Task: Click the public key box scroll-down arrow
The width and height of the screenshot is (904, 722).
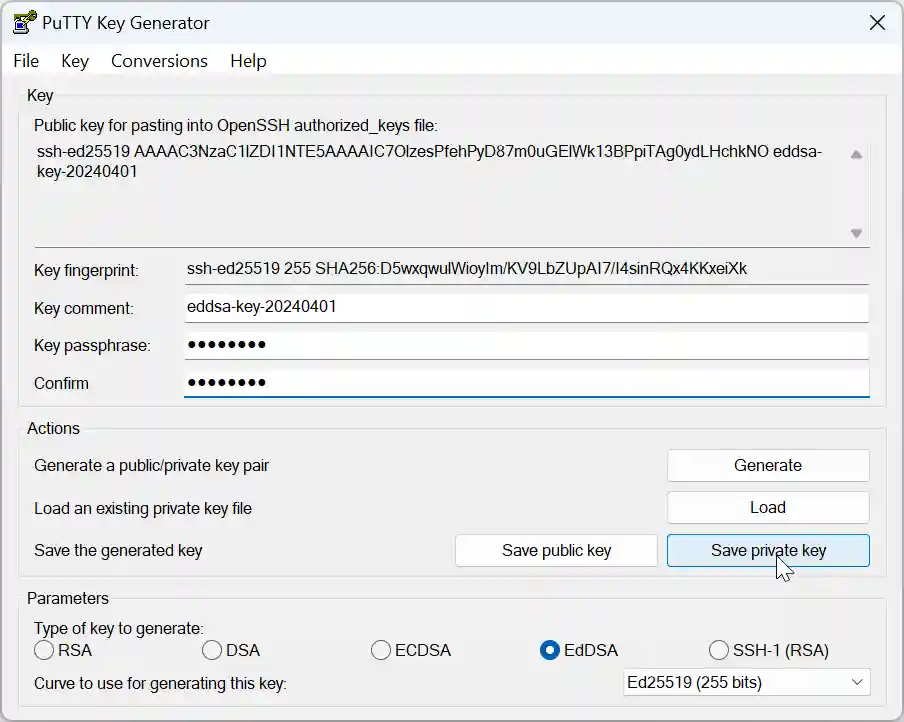Action: 856,232
